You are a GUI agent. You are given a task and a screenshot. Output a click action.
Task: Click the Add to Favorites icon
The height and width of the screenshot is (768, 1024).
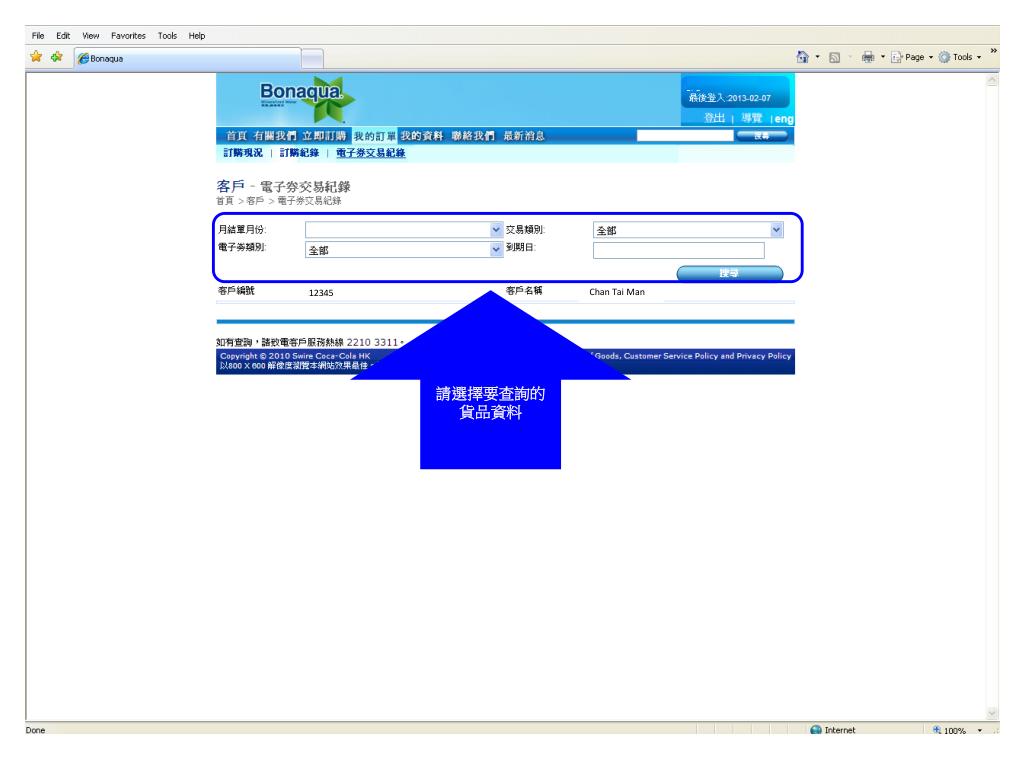coord(57,57)
